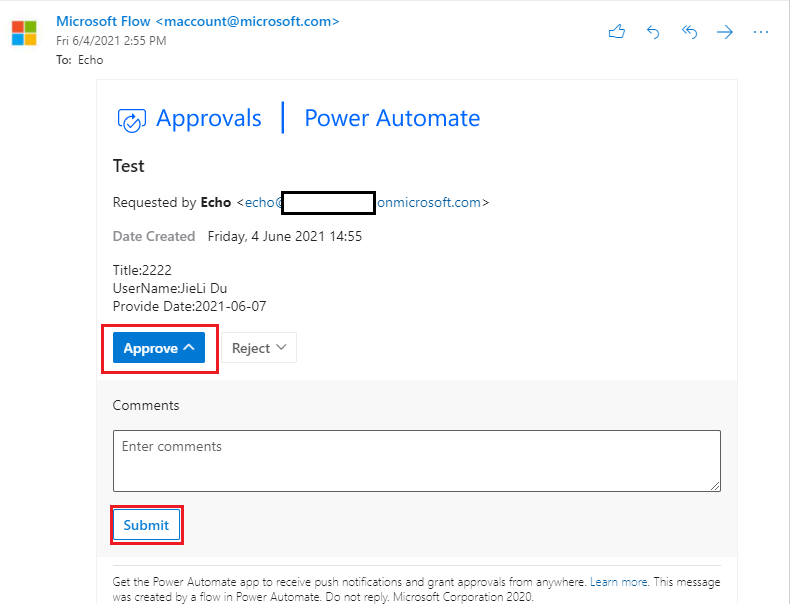The width and height of the screenshot is (790, 604).
Task: Click the Reply all icon
Action: (x=689, y=32)
